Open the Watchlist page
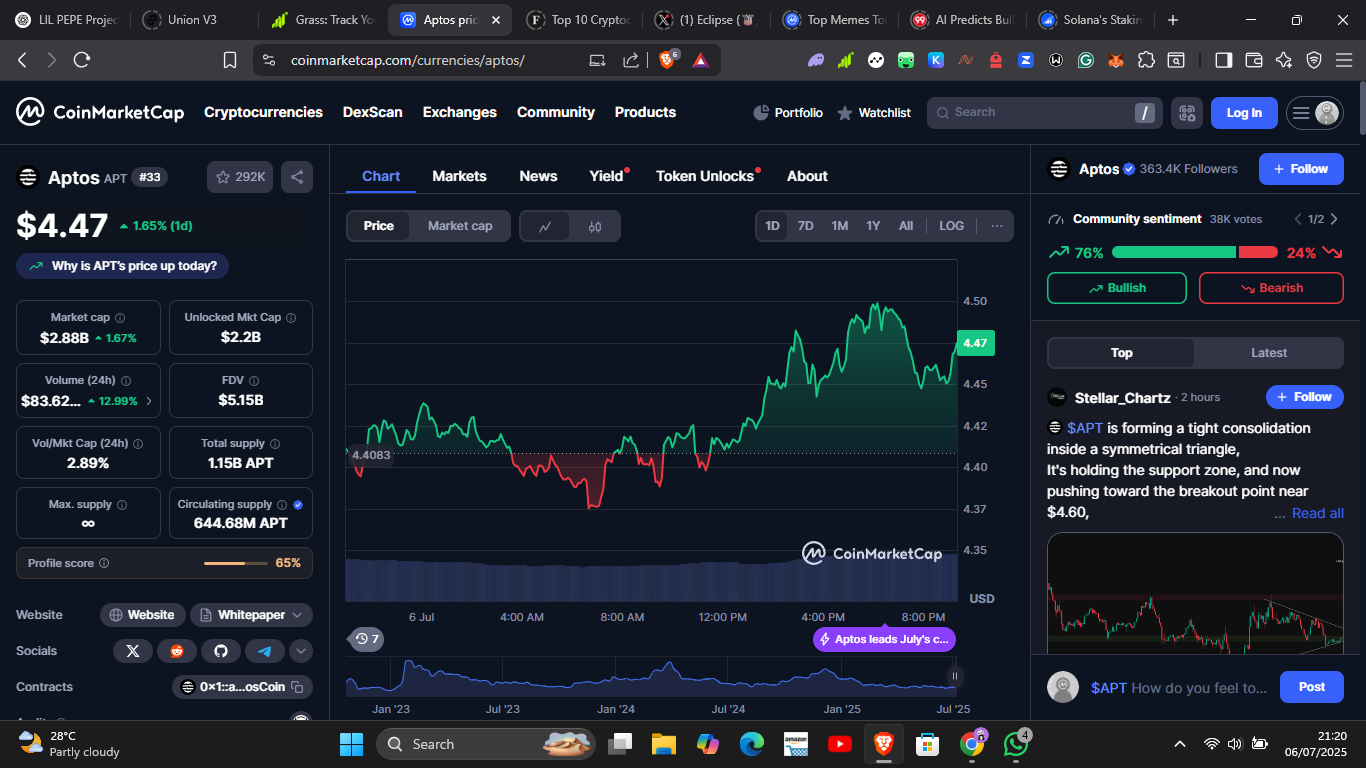Screen dimensions: 1366x768 click(x=874, y=113)
